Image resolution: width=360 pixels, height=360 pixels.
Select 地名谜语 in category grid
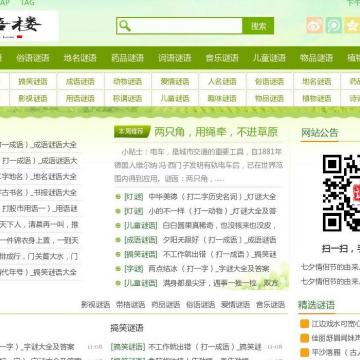click(317, 81)
